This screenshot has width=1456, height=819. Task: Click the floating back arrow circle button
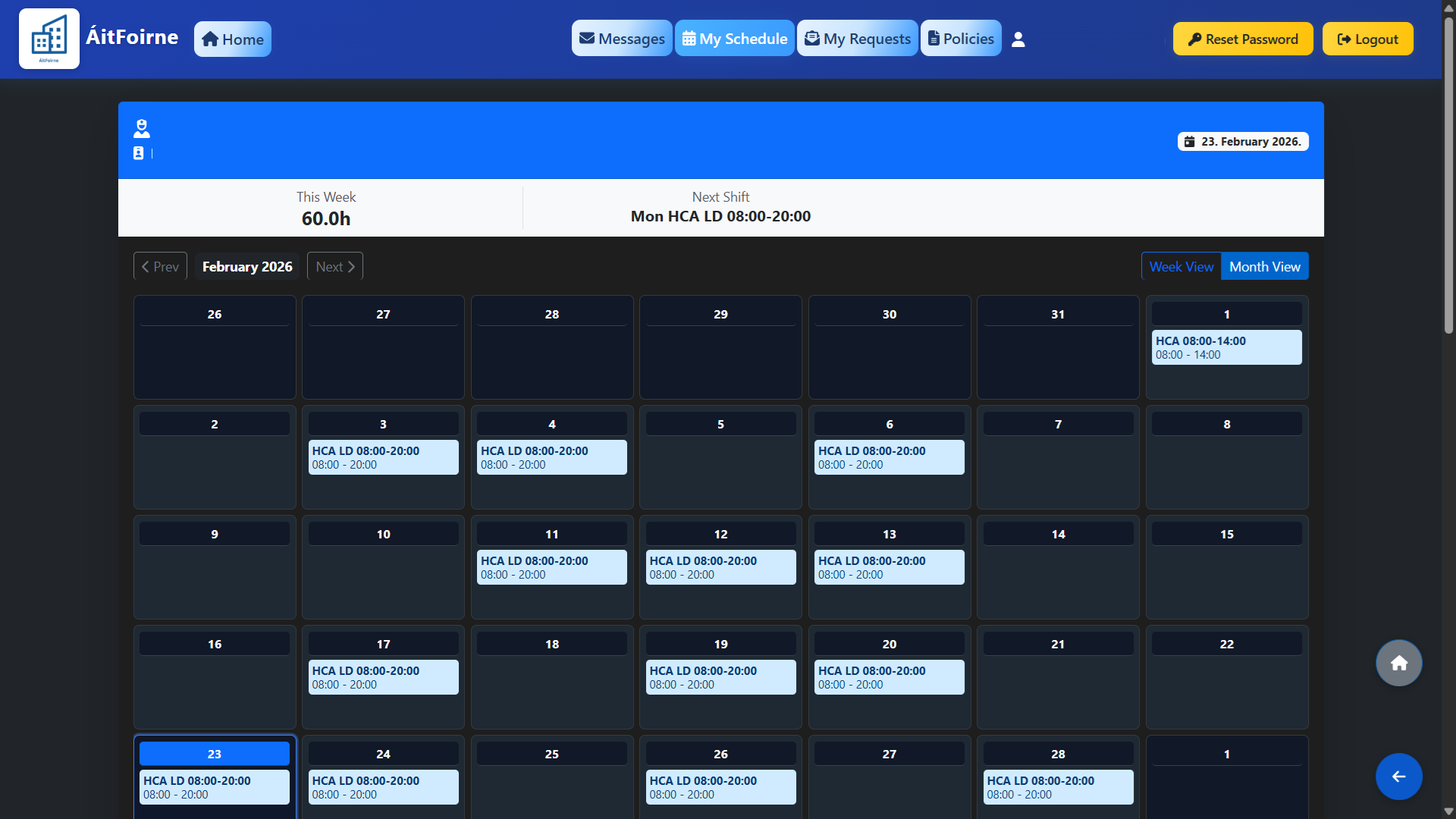point(1398,776)
